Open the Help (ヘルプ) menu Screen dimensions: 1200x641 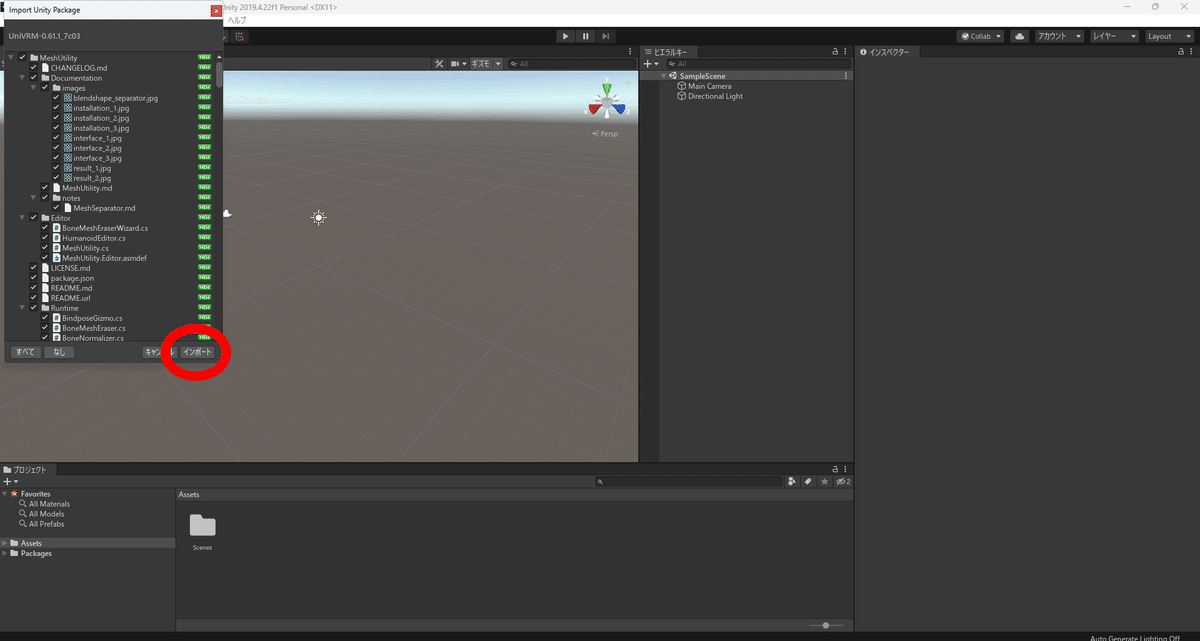tap(237, 20)
